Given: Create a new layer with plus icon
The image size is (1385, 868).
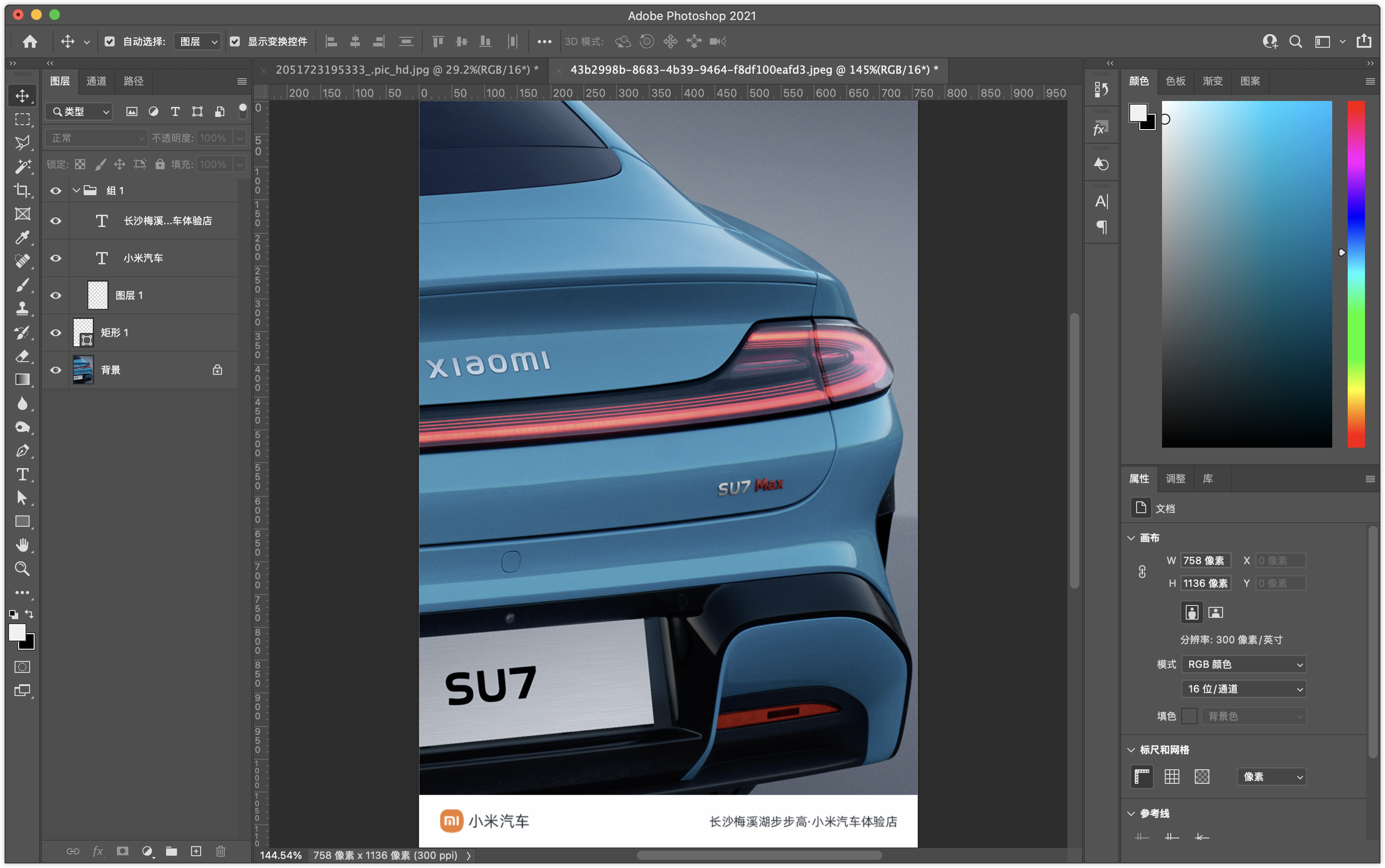Looking at the screenshot, I should 196,851.
